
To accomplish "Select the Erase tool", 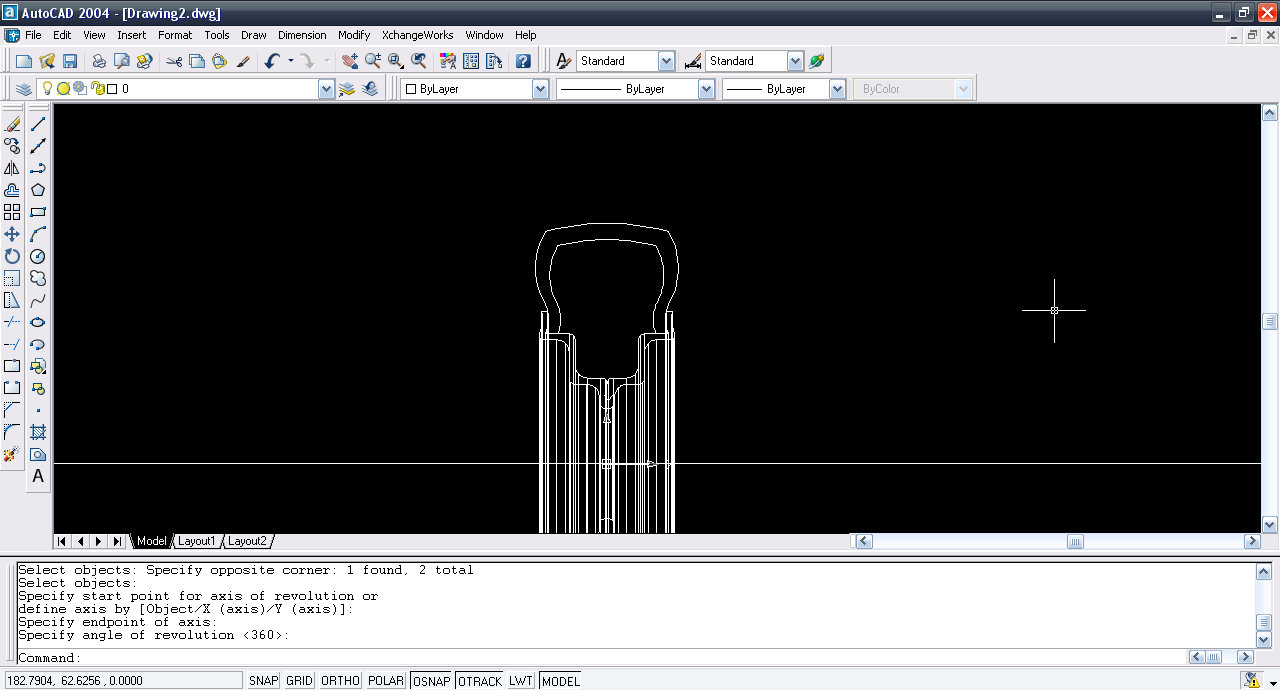I will coord(12,124).
